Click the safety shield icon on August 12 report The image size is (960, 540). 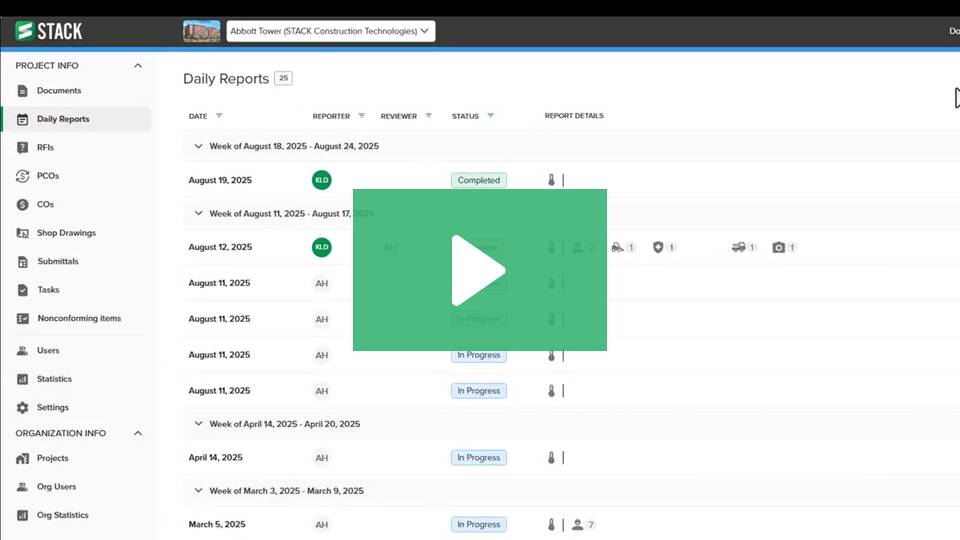coord(658,247)
